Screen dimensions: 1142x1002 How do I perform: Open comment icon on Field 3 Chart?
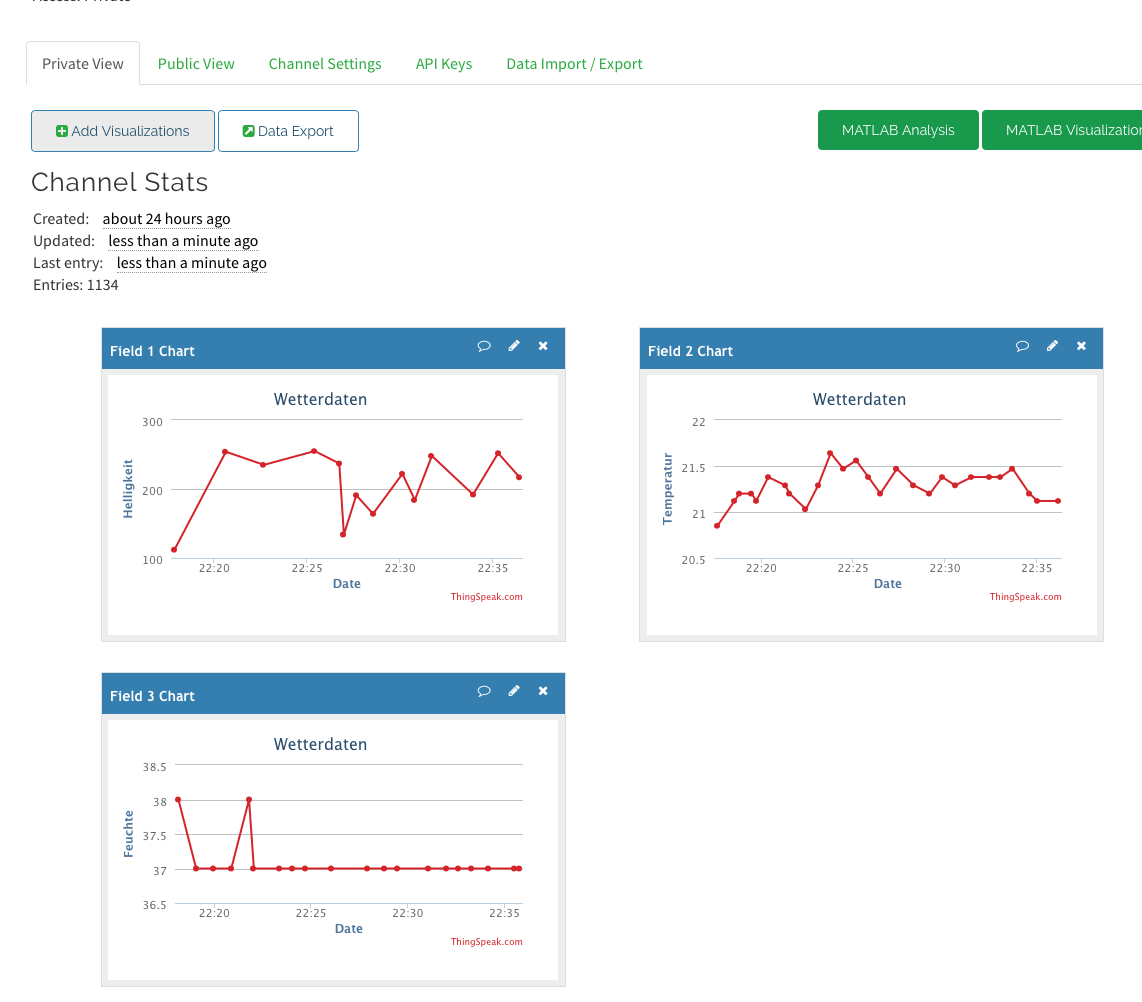484,692
